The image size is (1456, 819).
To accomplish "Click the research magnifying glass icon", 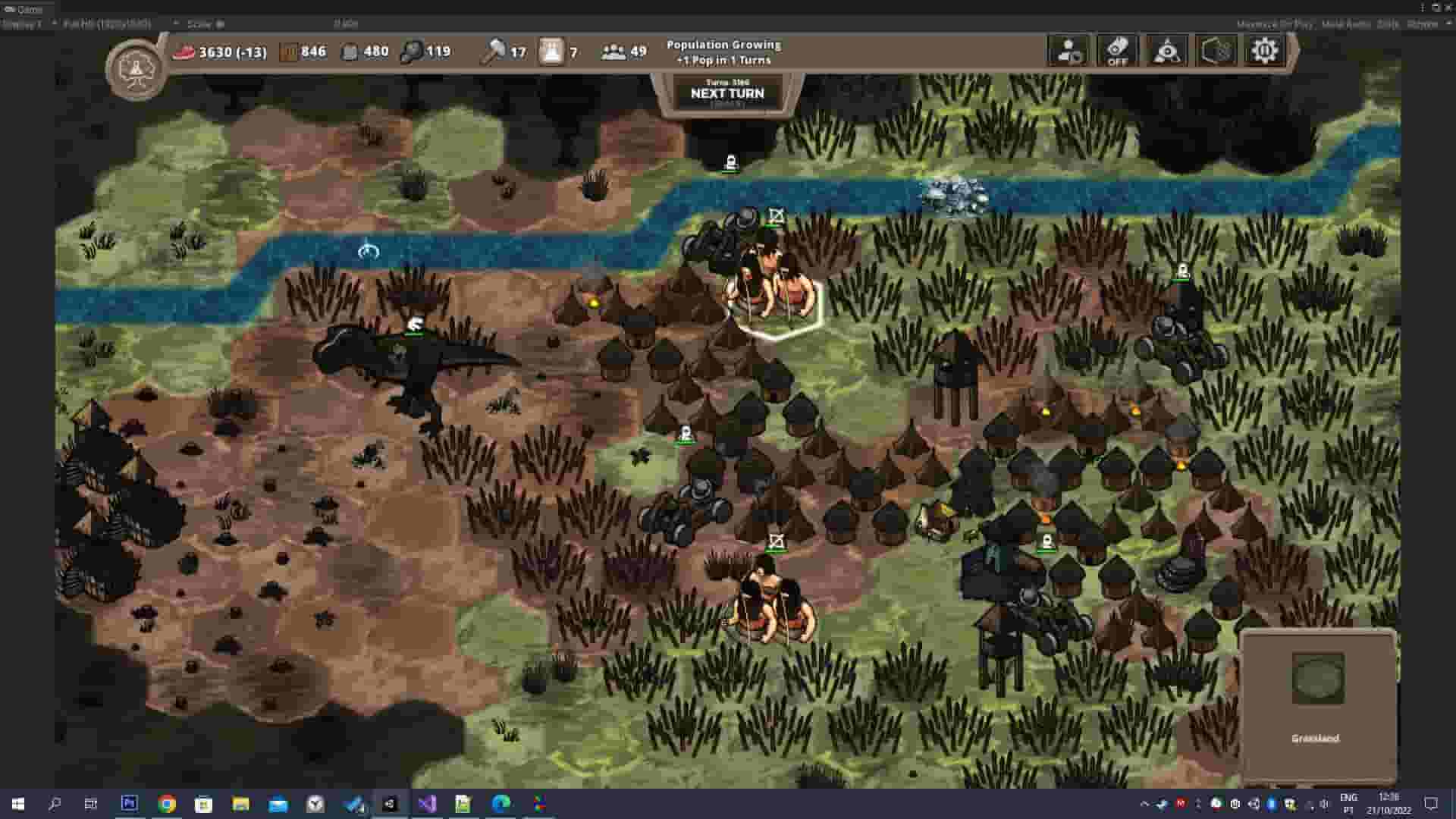I will coord(409,52).
